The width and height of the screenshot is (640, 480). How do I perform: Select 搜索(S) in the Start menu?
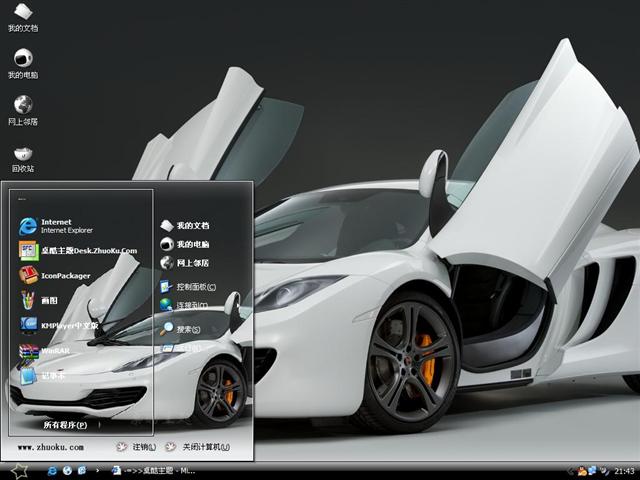[x=187, y=328]
